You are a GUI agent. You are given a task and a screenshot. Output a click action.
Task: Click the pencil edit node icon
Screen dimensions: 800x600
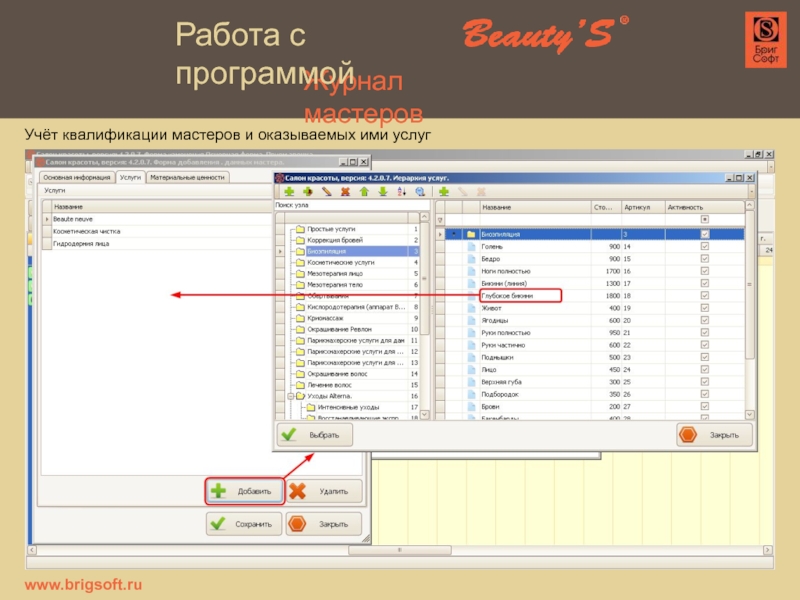(x=327, y=192)
